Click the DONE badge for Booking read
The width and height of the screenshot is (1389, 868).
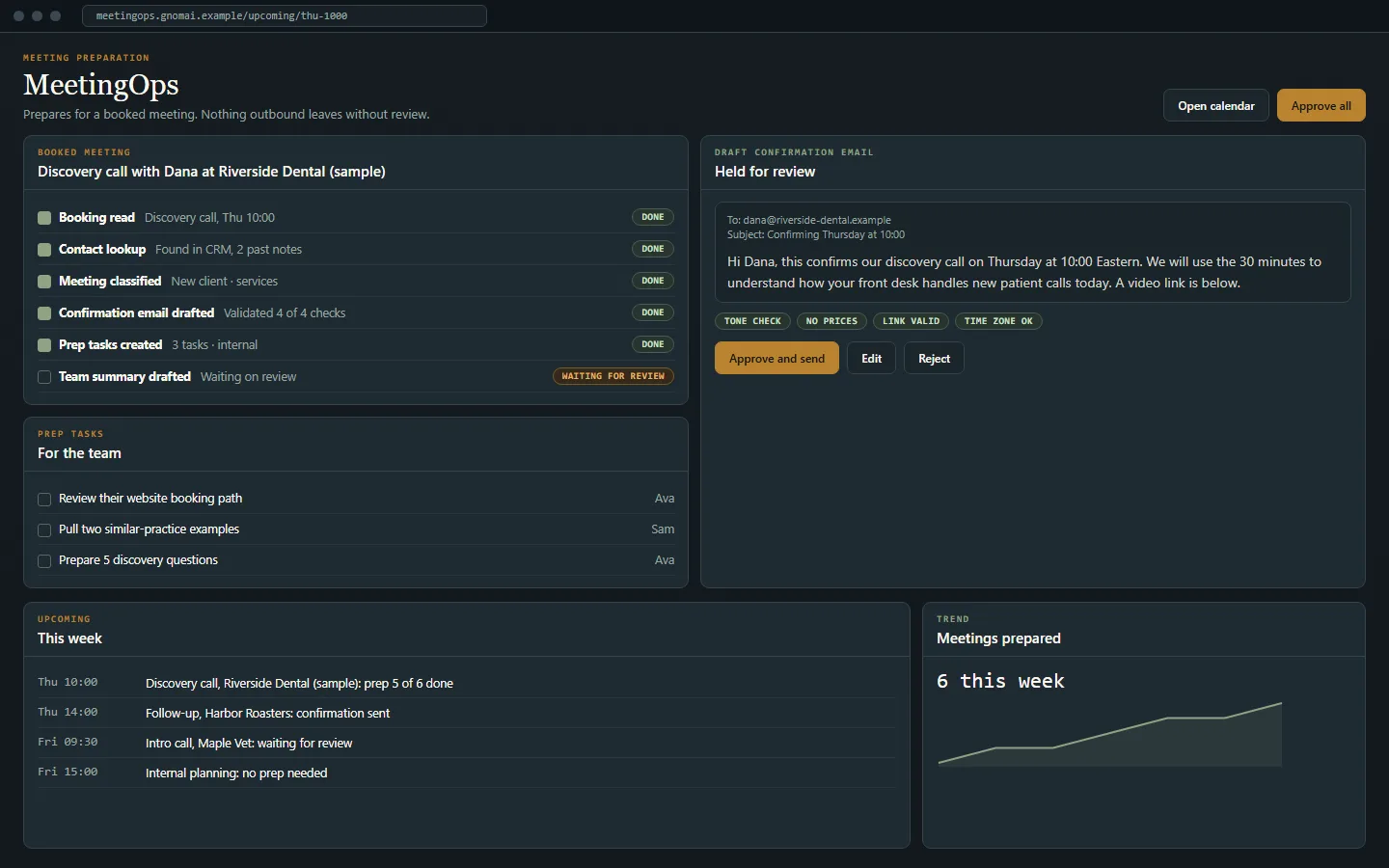pos(653,217)
